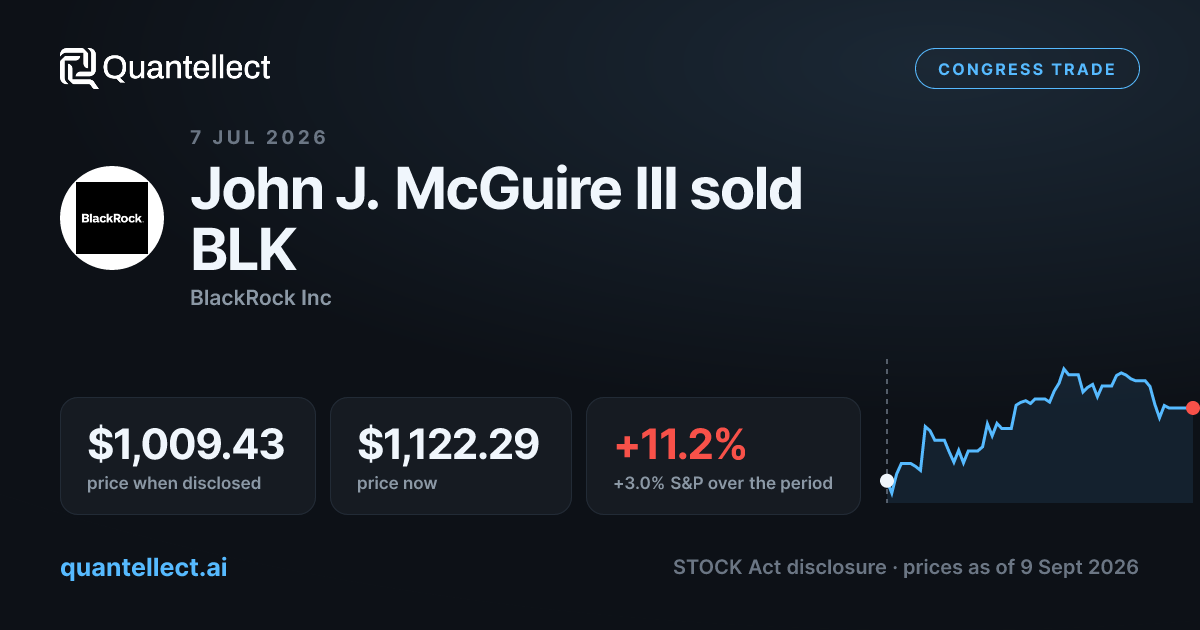Click the headline John J. McGuire III sold BLK

click(x=497, y=219)
